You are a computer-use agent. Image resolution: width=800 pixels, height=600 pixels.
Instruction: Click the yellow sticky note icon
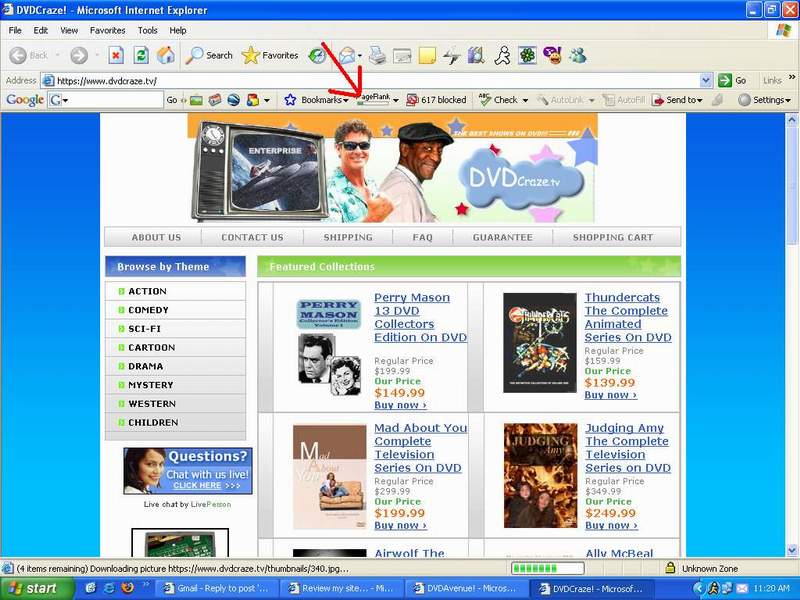(427, 55)
